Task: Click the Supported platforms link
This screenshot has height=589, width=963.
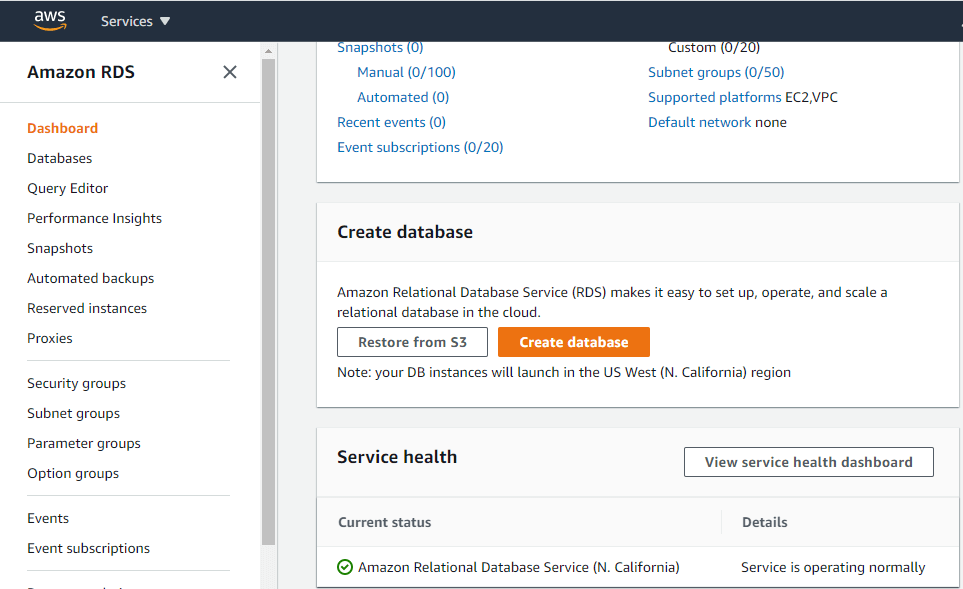Action: pyautogui.click(x=715, y=98)
